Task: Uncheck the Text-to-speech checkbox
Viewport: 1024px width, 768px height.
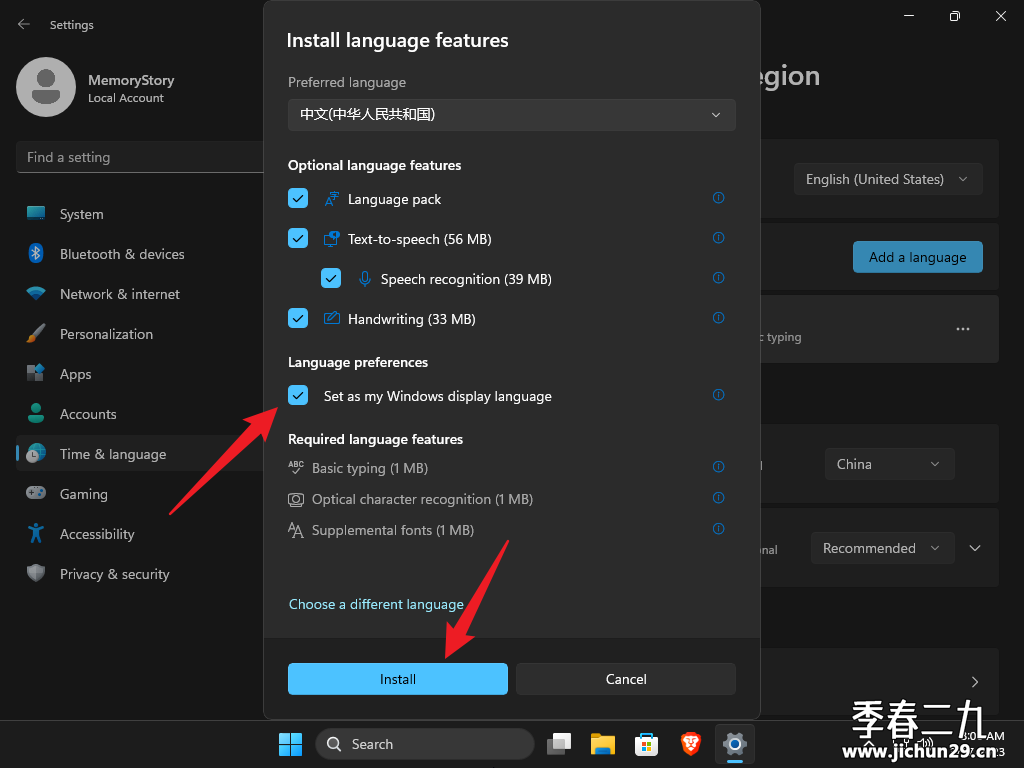Action: (298, 238)
